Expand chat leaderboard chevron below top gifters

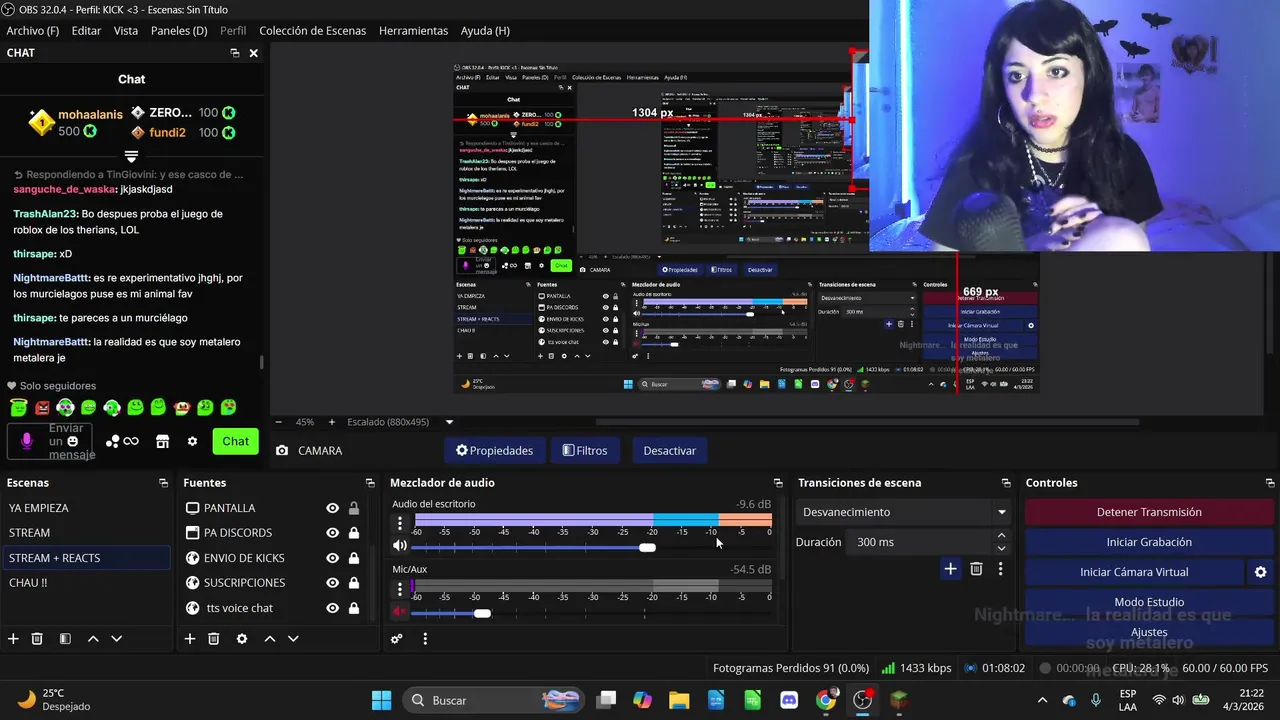point(131,156)
